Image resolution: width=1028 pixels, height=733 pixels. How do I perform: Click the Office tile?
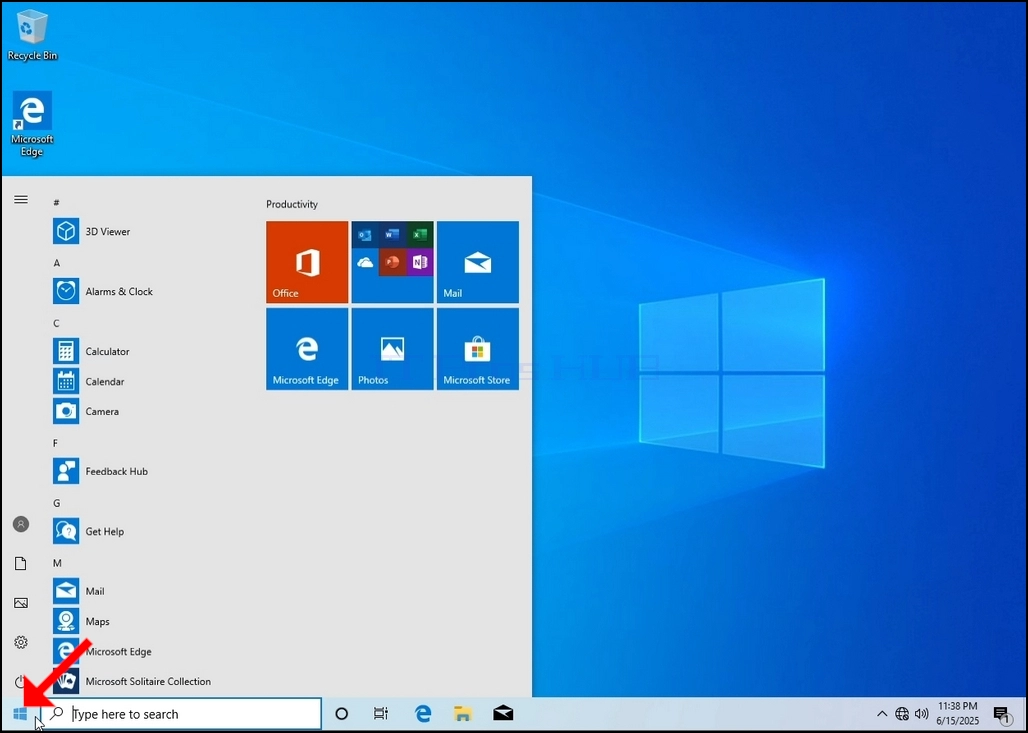pyautogui.click(x=307, y=262)
